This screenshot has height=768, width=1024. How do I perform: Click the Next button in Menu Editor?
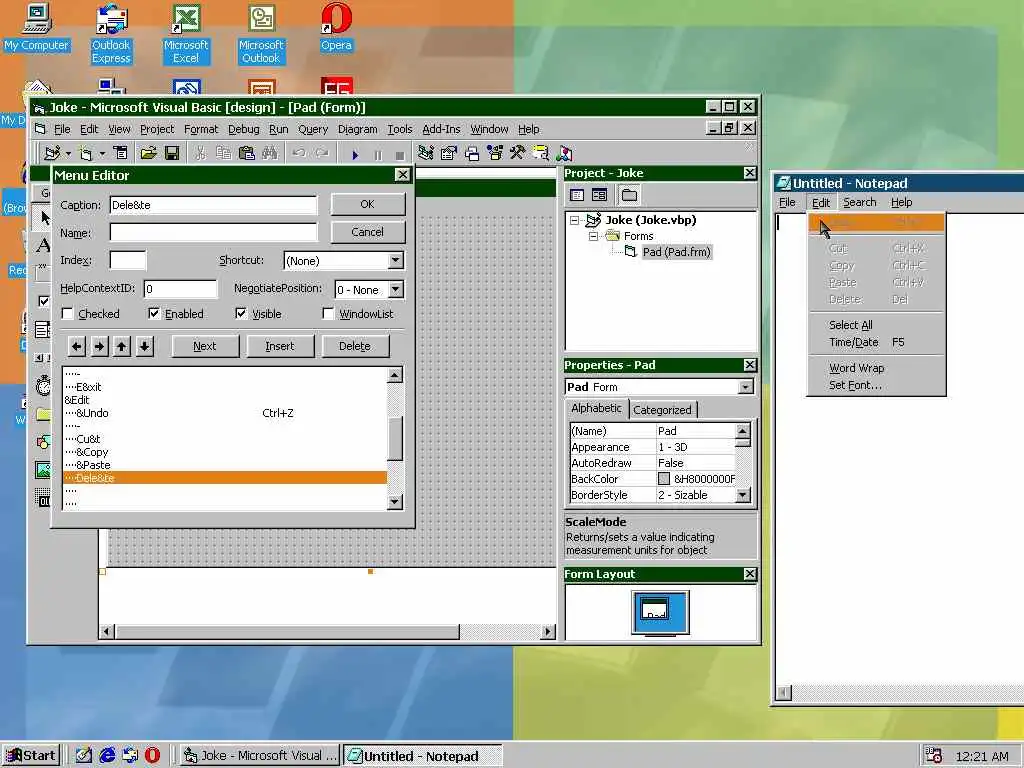pos(205,346)
